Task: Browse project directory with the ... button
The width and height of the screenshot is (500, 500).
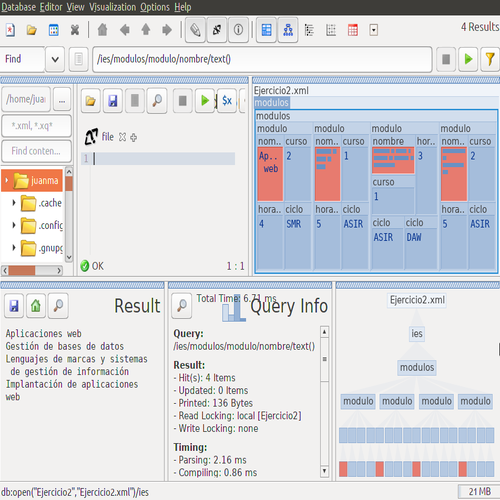Action: pos(62,99)
